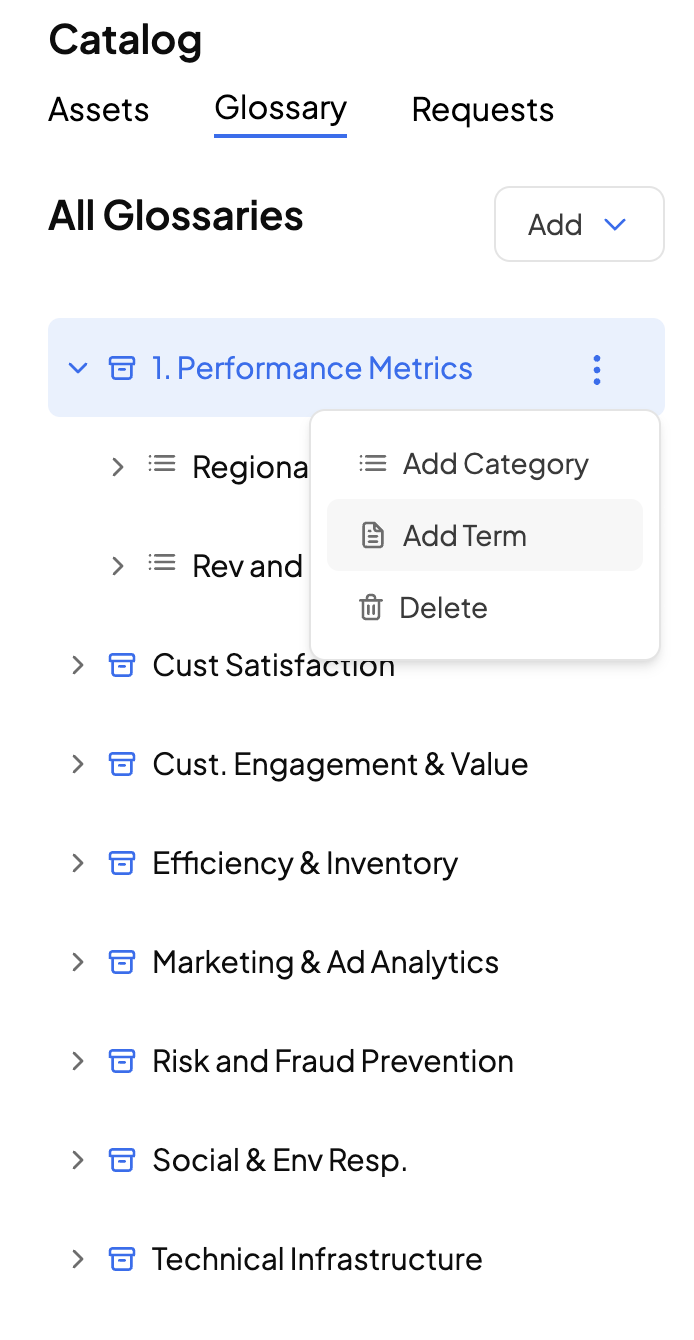
Task: Collapse the 1. Performance Metrics glossary
Action: click(x=78, y=368)
